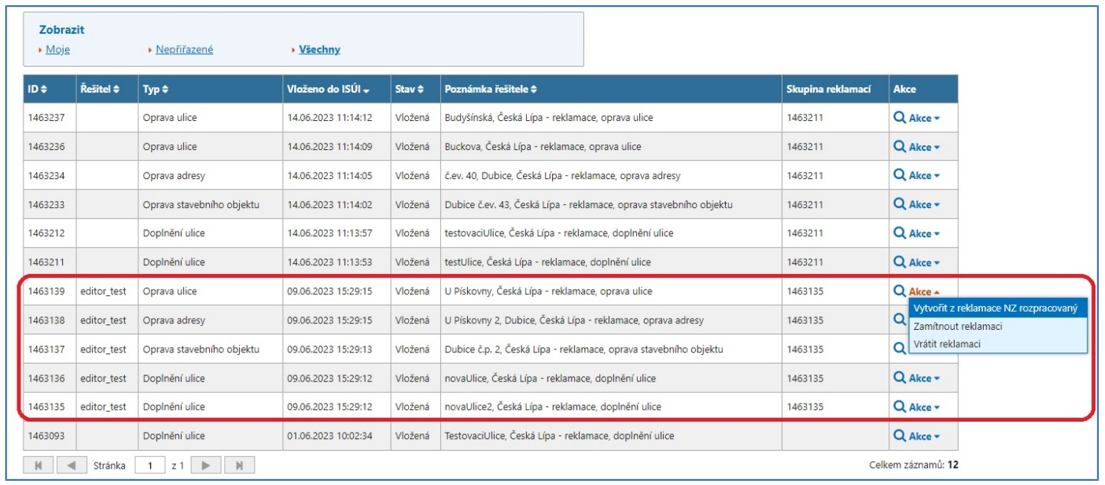Click magnifier icon for record 1463234
This screenshot has width=1105, height=485.
pyautogui.click(x=899, y=176)
